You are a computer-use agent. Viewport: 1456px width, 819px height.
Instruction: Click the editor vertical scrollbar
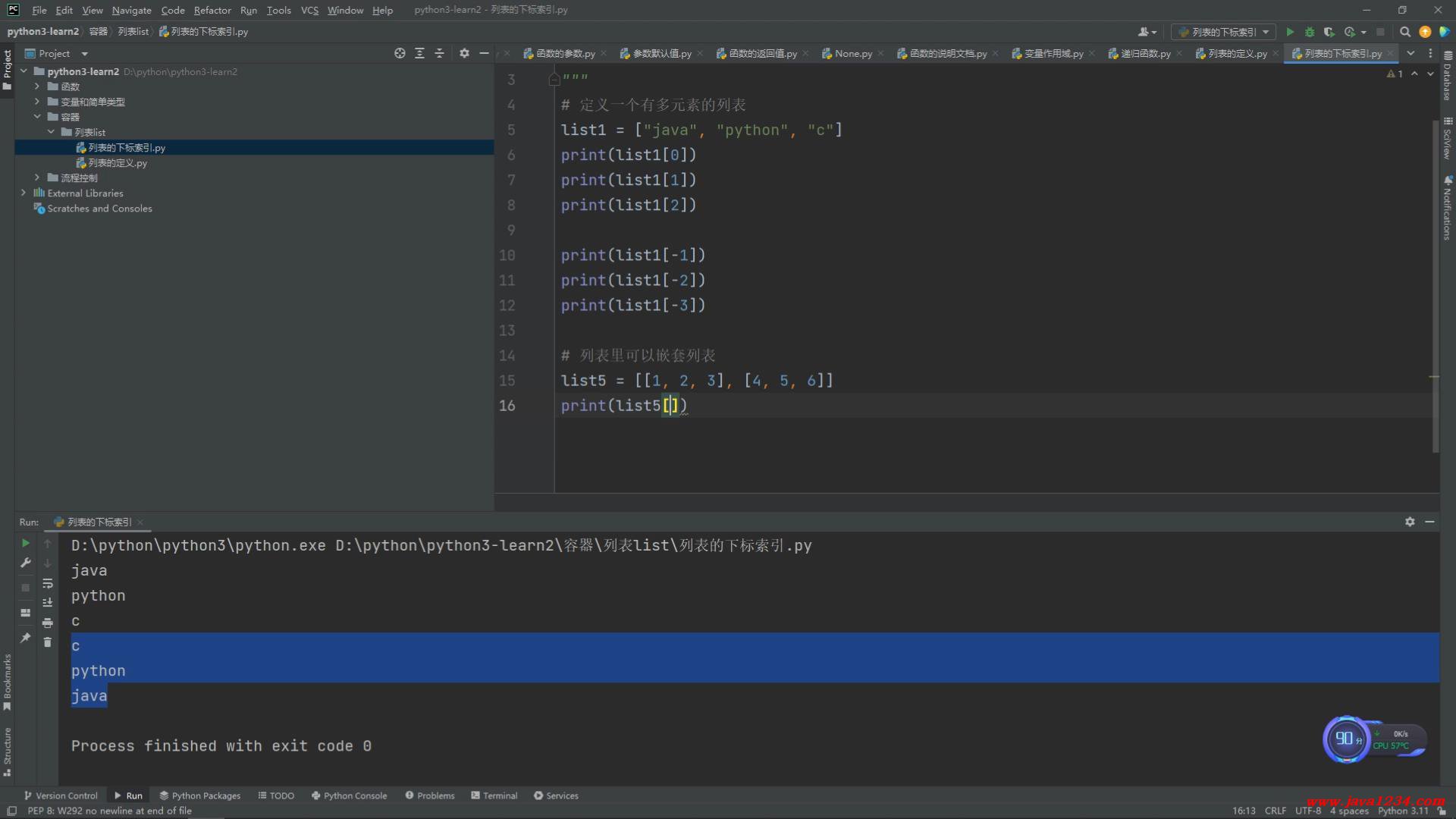coord(1435,288)
